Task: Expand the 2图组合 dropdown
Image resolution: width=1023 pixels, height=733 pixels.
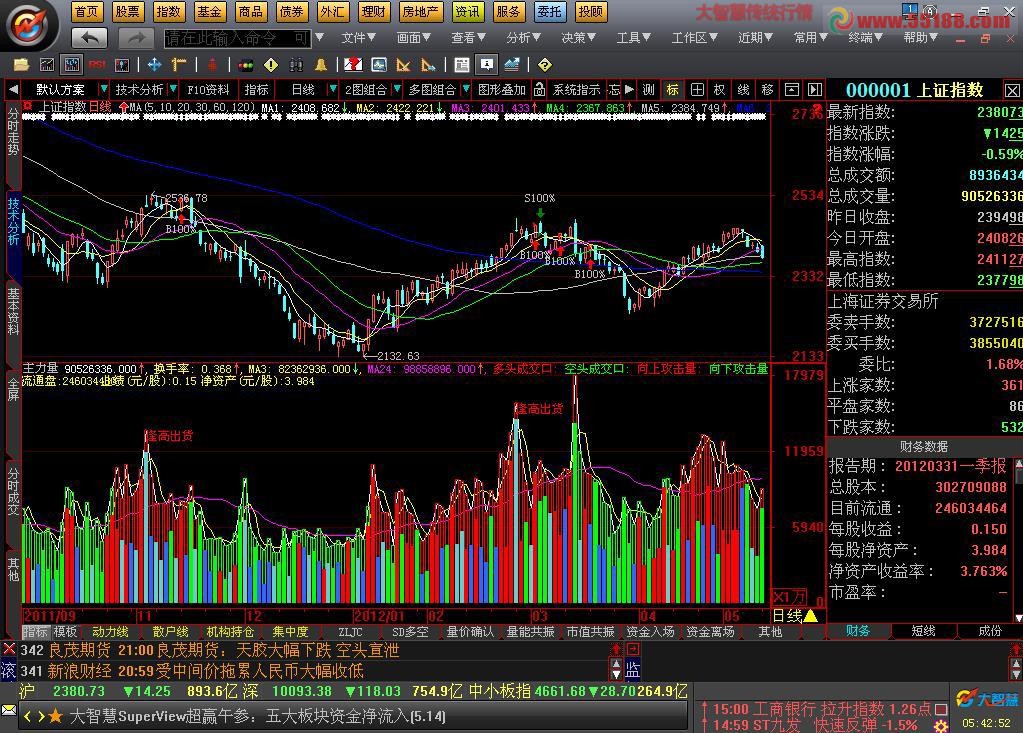Action: 397,89
